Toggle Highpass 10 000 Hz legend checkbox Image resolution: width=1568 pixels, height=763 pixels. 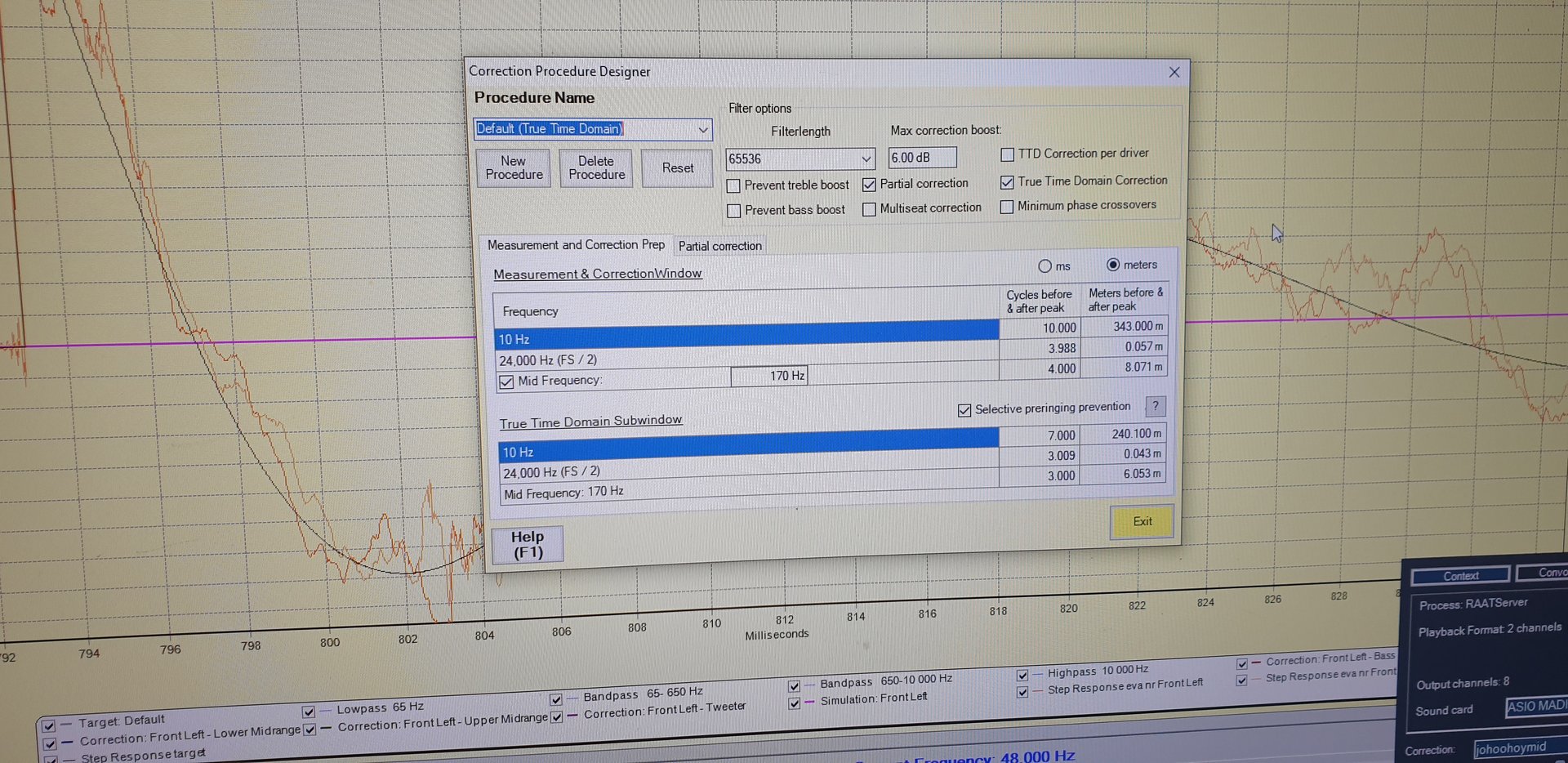[x=1022, y=675]
